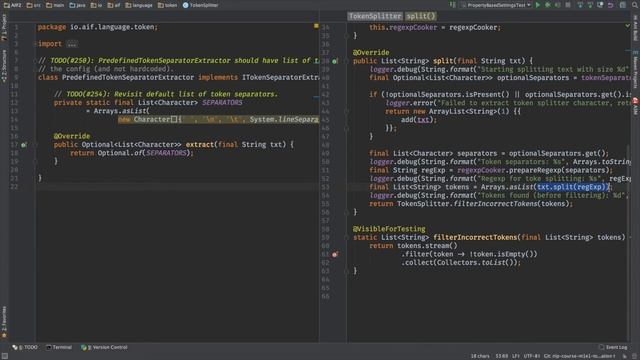Image resolution: width=640 pixels, height=360 pixels.
Task: Commit changes VCS icon
Action: point(590,5)
